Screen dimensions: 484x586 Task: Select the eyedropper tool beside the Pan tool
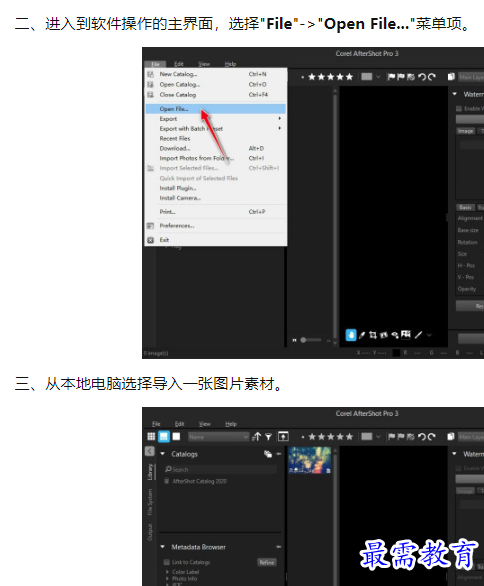click(362, 335)
